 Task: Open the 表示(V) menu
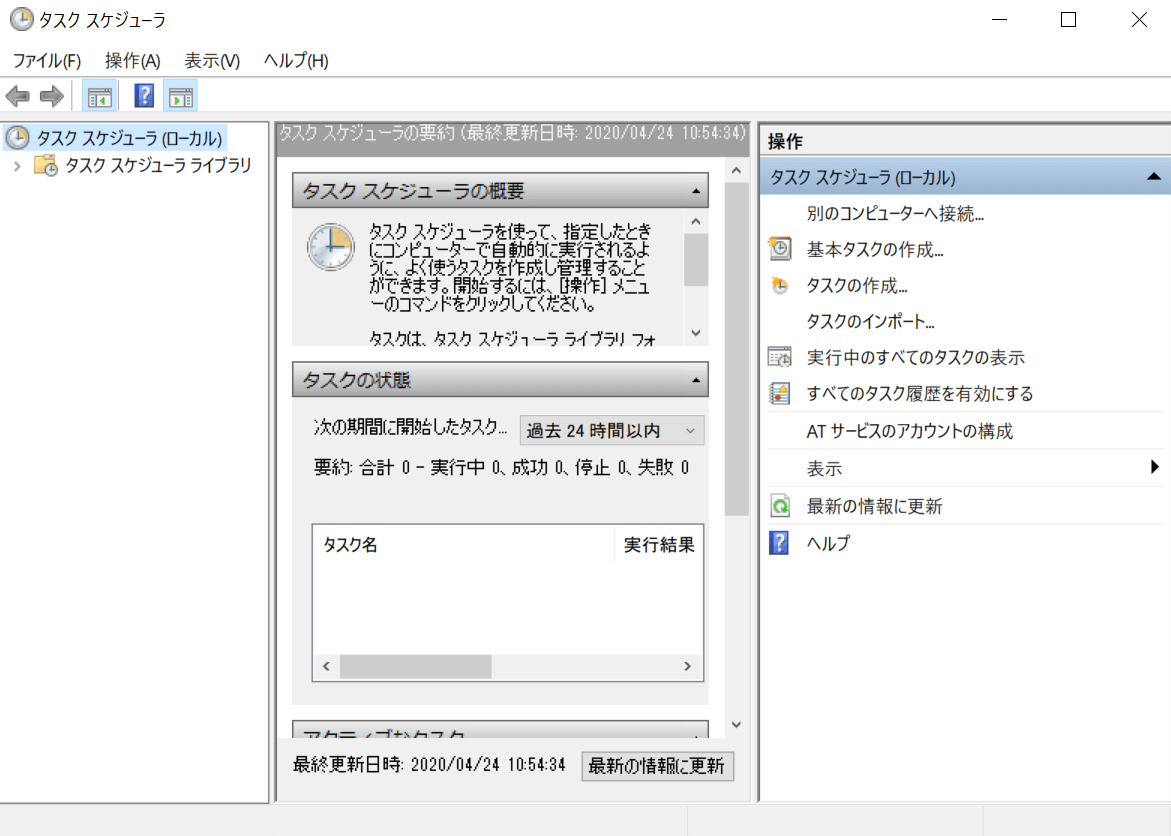tap(212, 61)
